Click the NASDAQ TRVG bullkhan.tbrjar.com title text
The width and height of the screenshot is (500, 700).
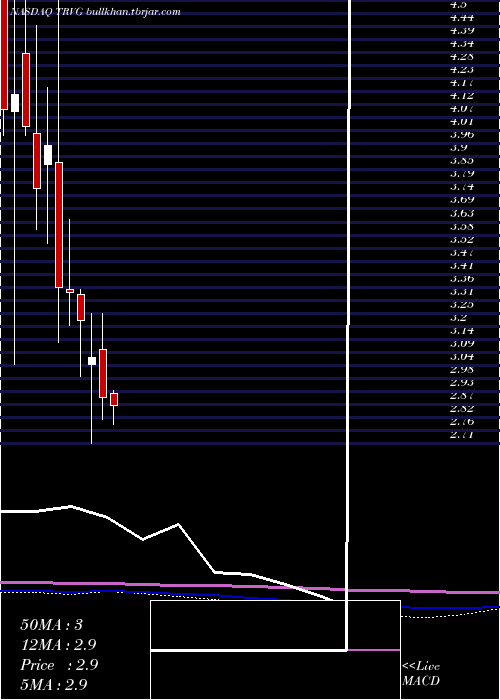pyautogui.click(x=94, y=12)
